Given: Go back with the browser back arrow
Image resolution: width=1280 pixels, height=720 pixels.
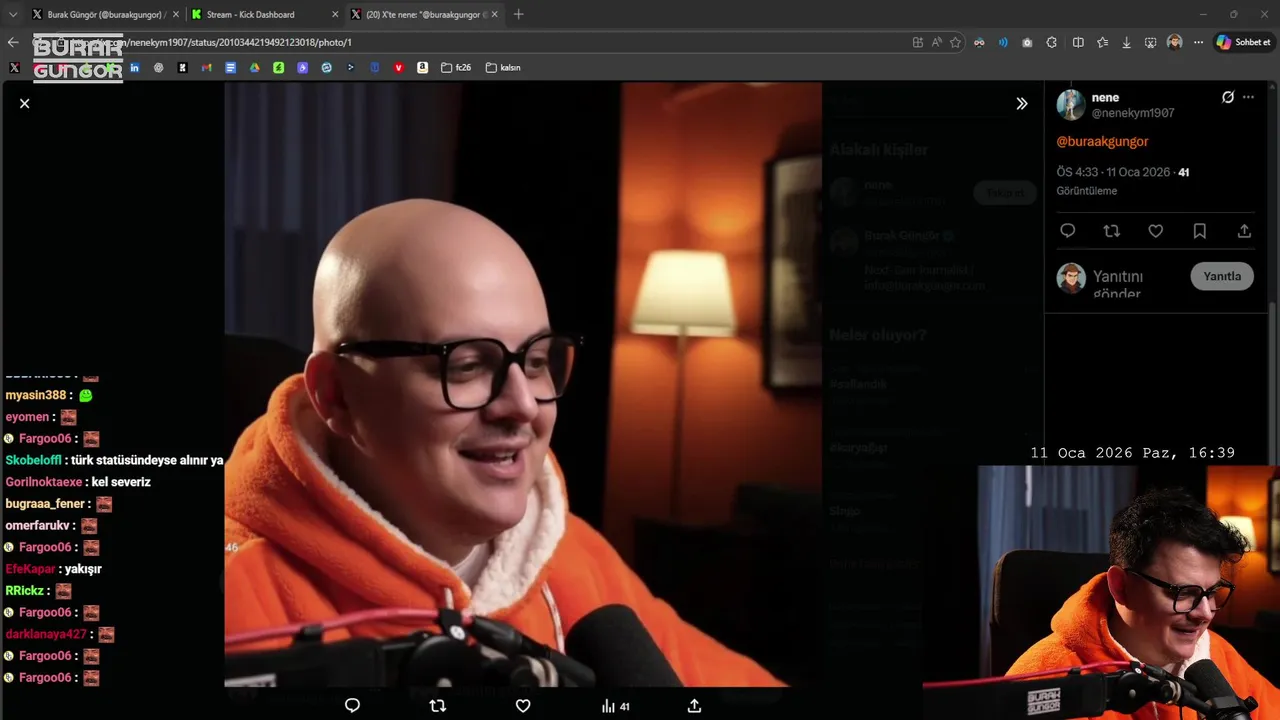Looking at the screenshot, I should click(13, 42).
